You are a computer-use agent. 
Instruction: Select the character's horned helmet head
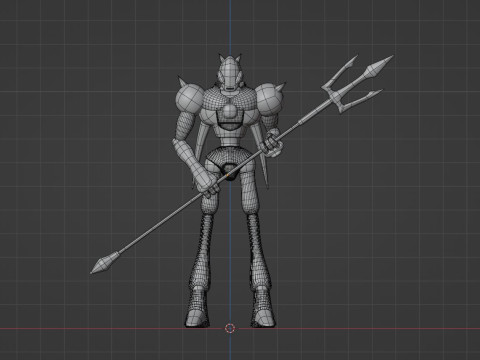pyautogui.click(x=229, y=73)
